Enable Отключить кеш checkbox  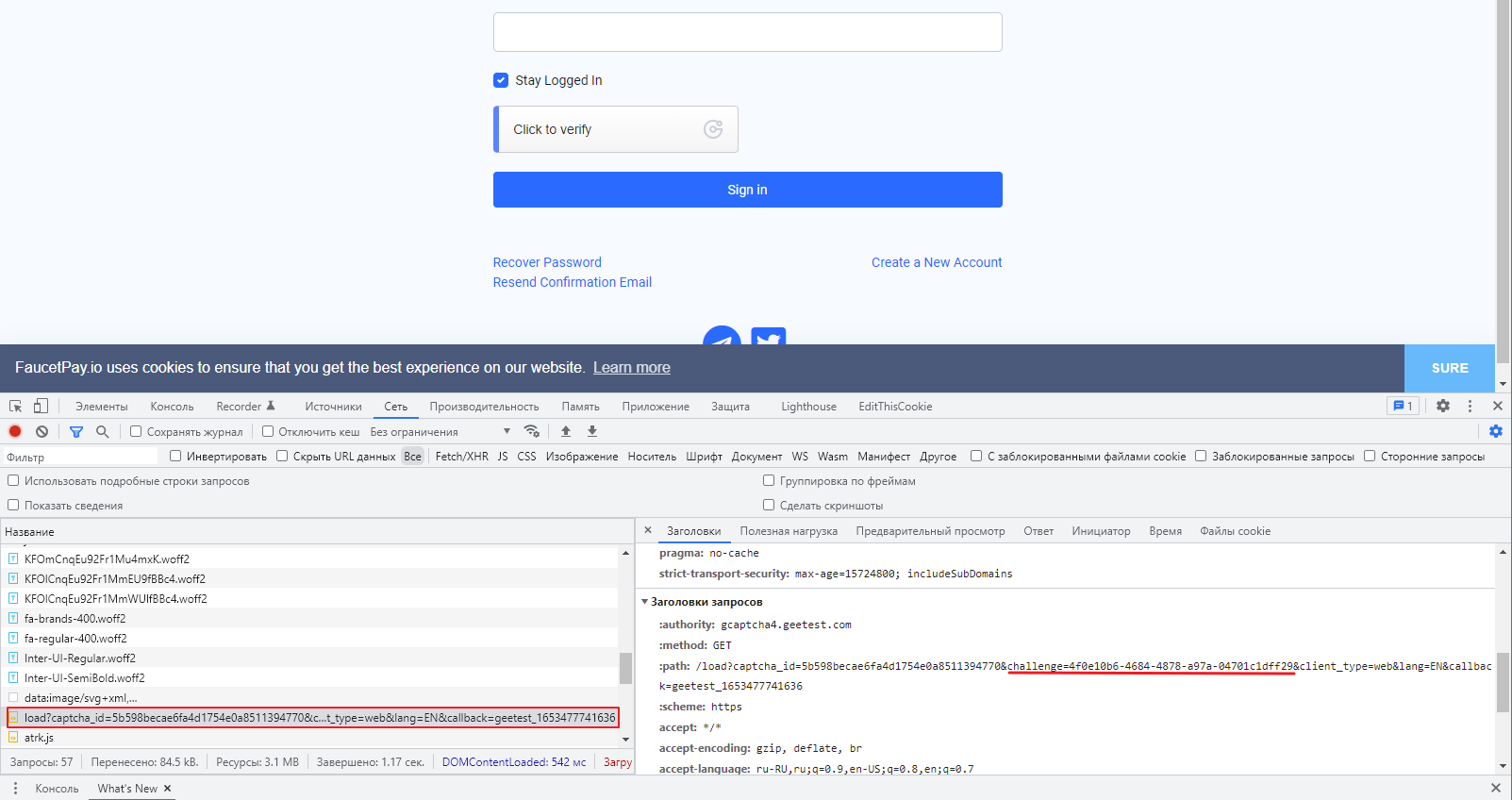(x=268, y=431)
